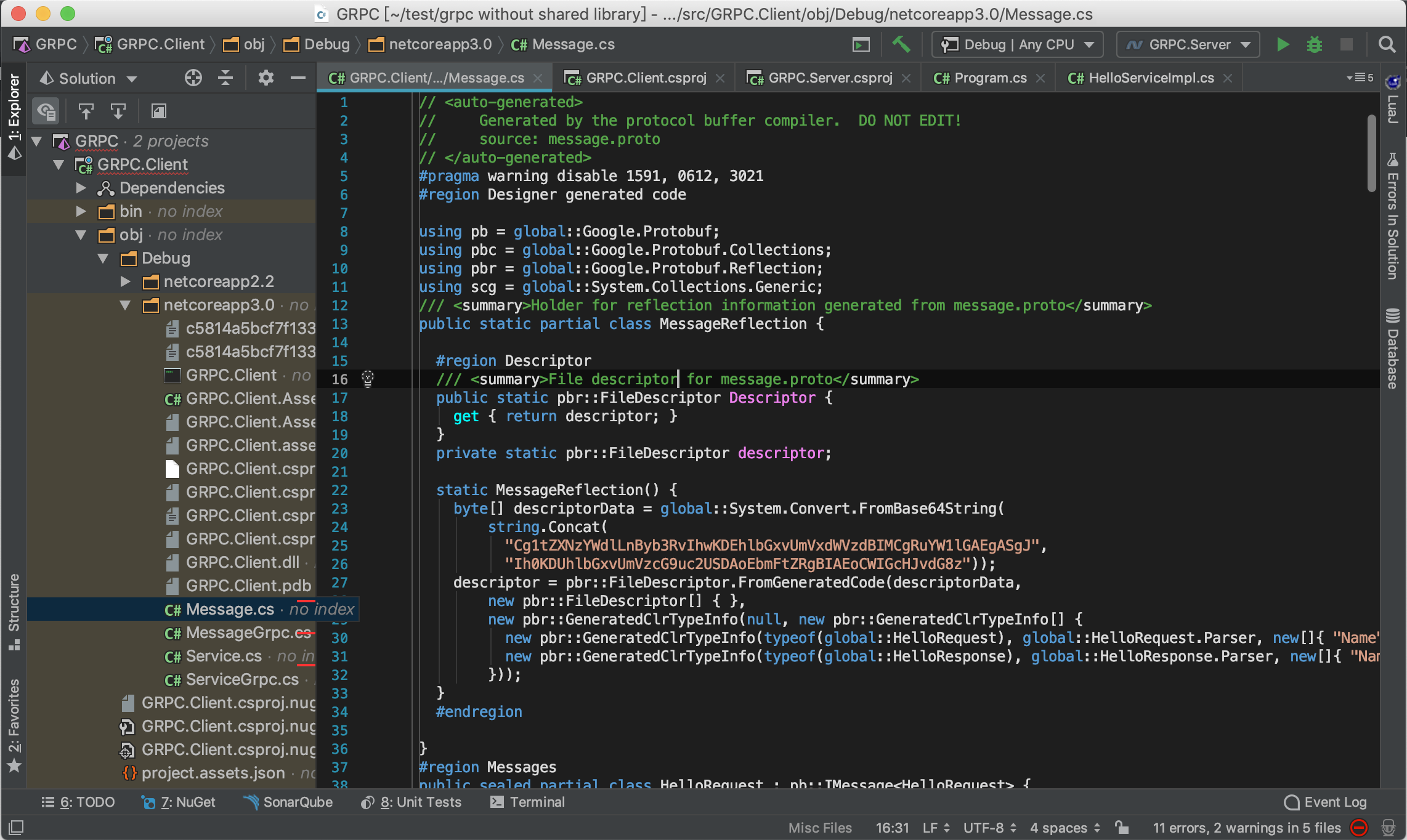The image size is (1407, 840).
Task: Close the Message.cs editor tab
Action: coord(538,78)
